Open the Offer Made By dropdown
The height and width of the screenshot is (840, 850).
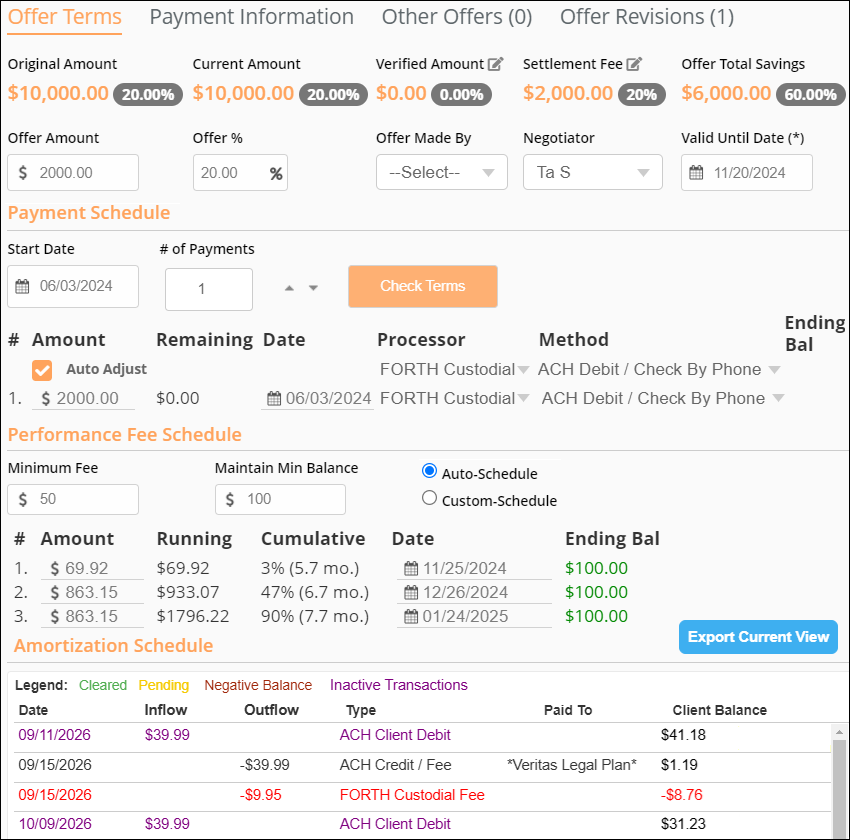tap(442, 172)
